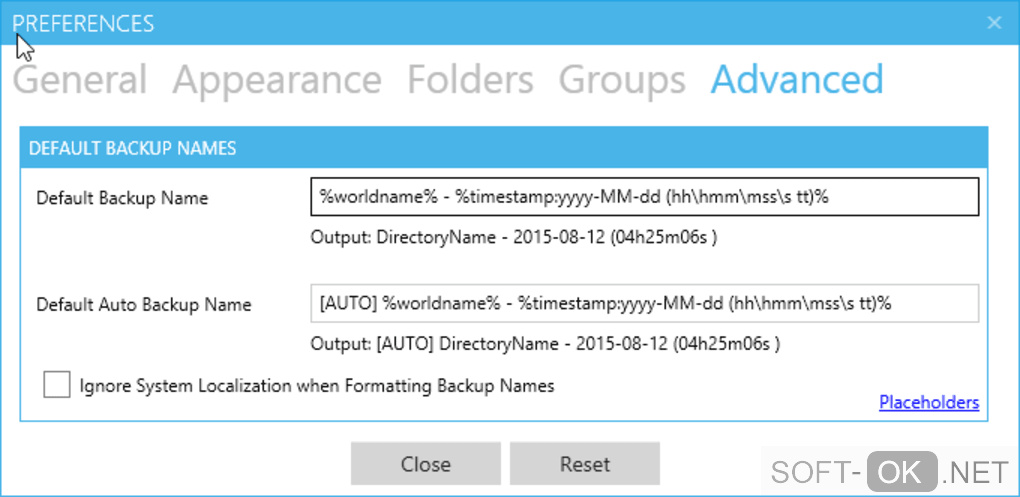Click the Reset button
The height and width of the screenshot is (497, 1020).
click(585, 464)
